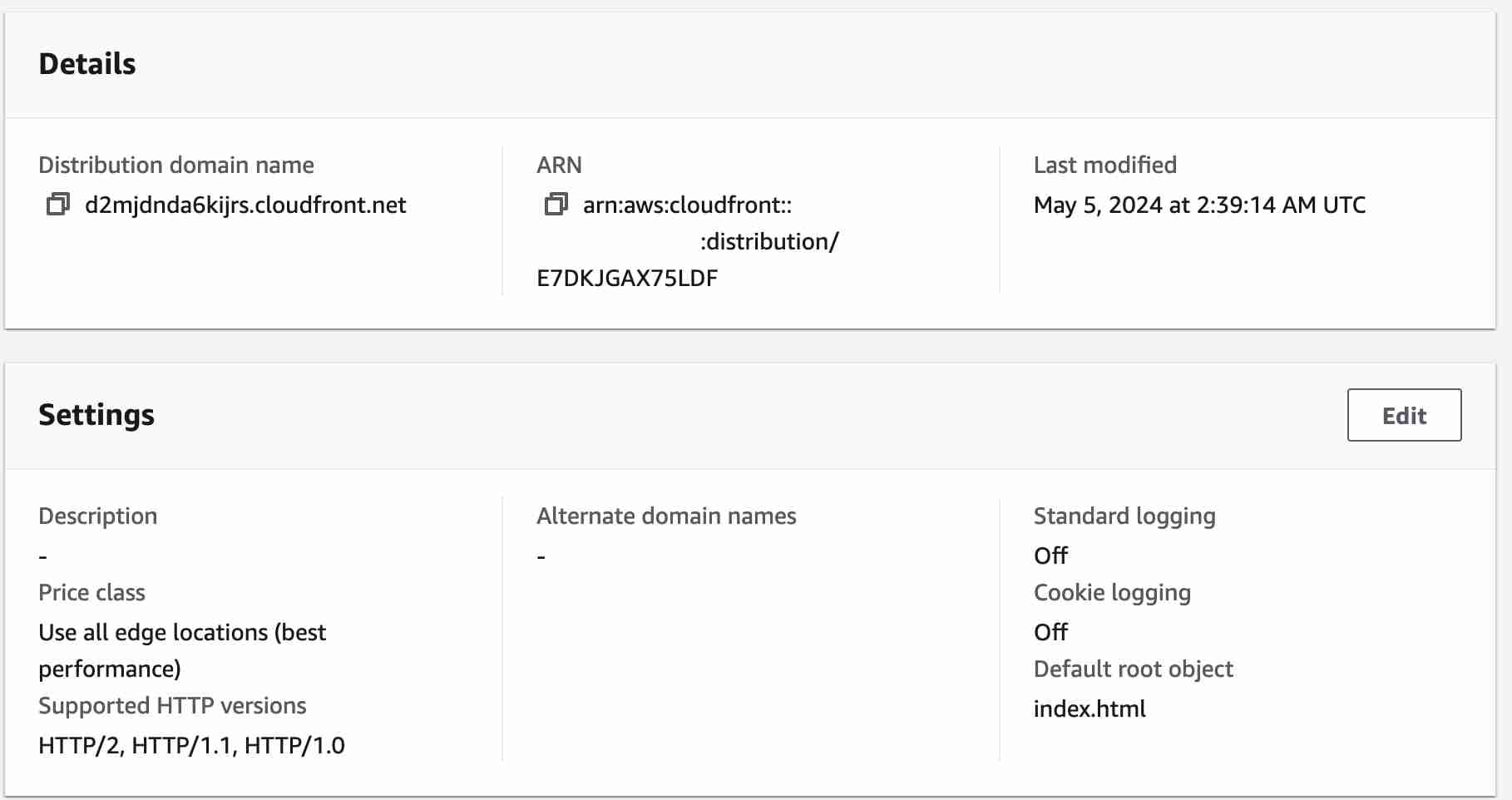Click the index.html root object value

[1089, 709]
